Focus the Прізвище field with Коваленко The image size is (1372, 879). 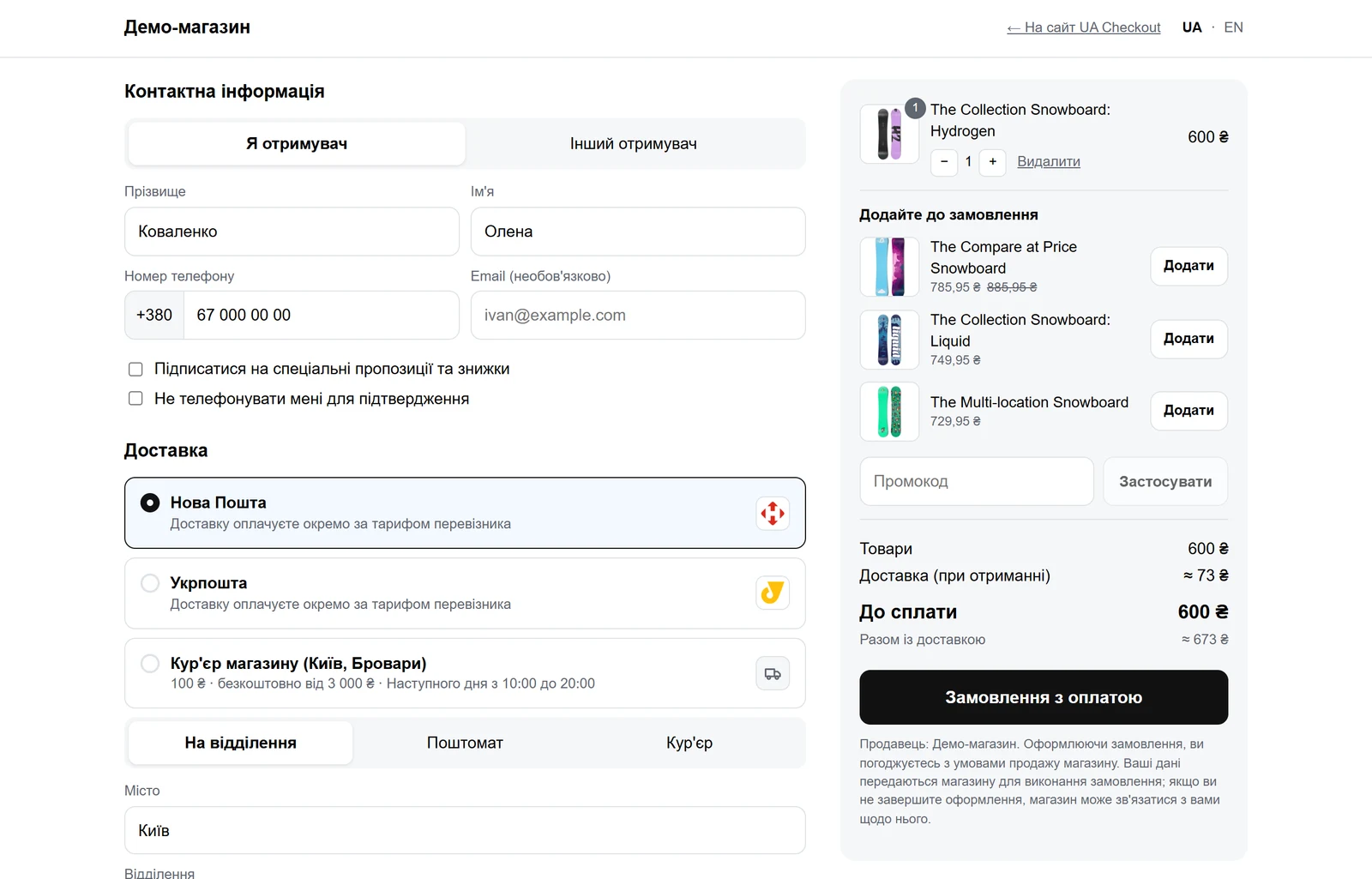[x=292, y=232]
